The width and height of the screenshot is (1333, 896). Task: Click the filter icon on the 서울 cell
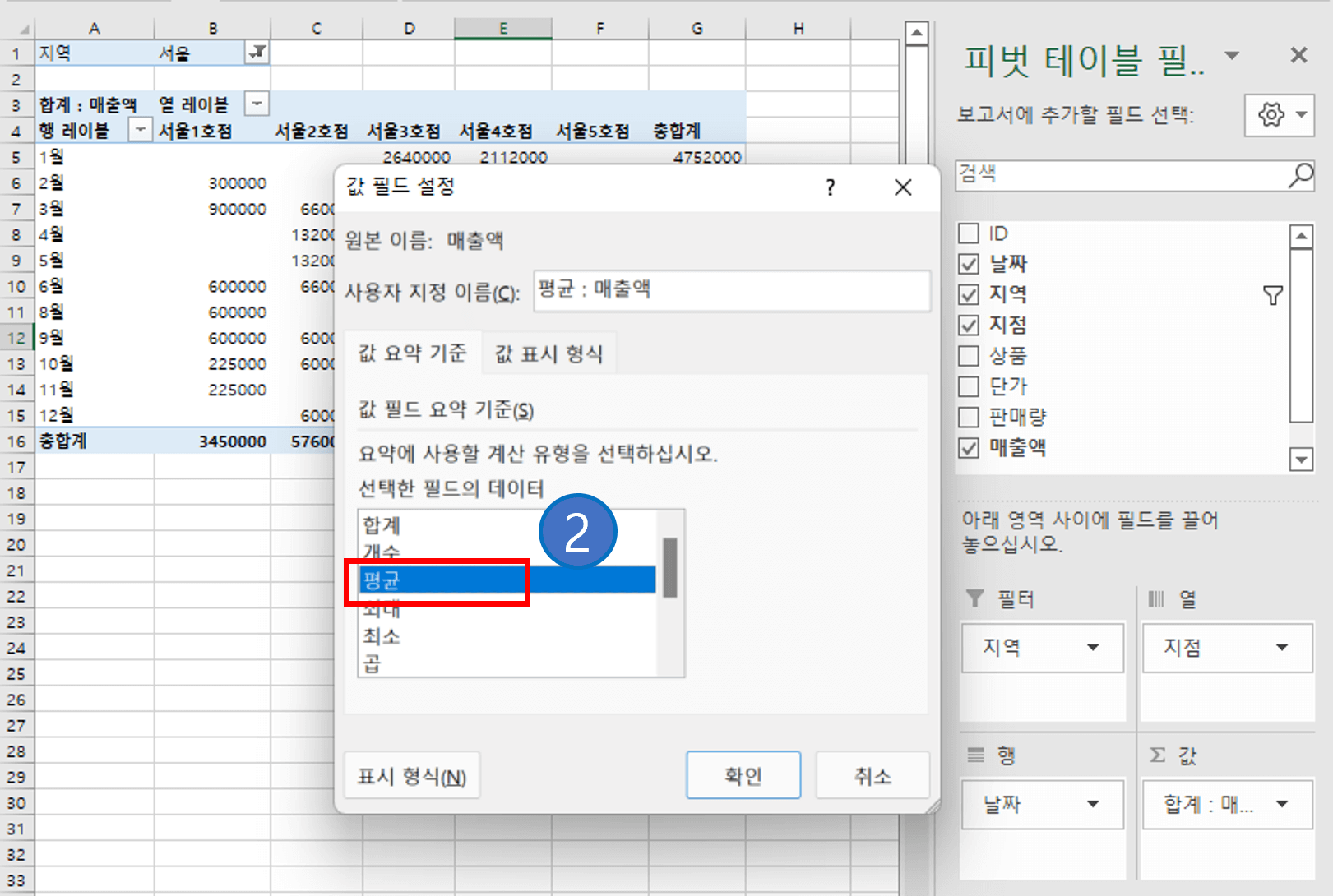click(257, 53)
